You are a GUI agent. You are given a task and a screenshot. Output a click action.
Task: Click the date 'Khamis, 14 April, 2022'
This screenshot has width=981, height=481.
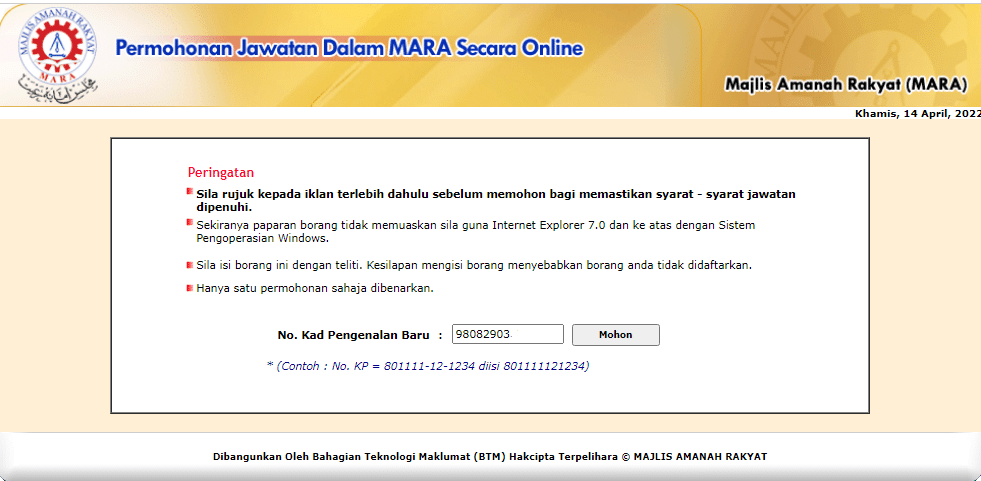click(x=917, y=114)
